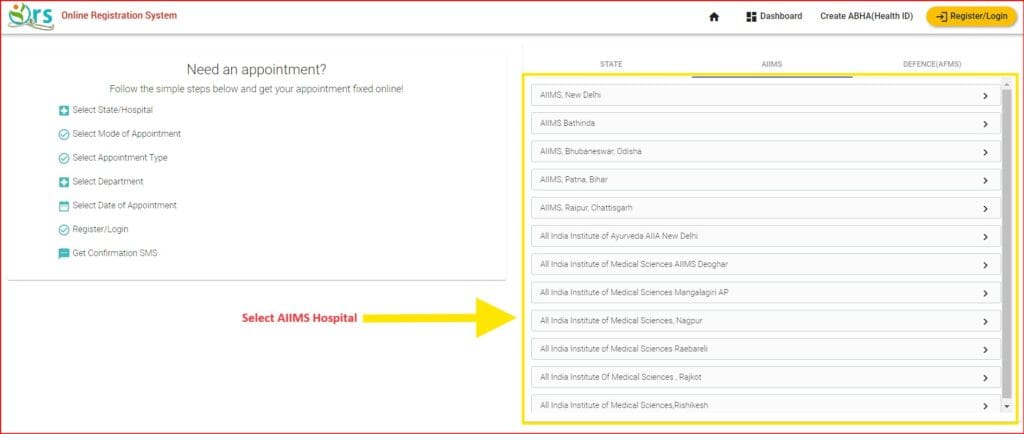Click message icon beside Get Confirmation SMS
This screenshot has height=434, width=1024.
point(64,254)
